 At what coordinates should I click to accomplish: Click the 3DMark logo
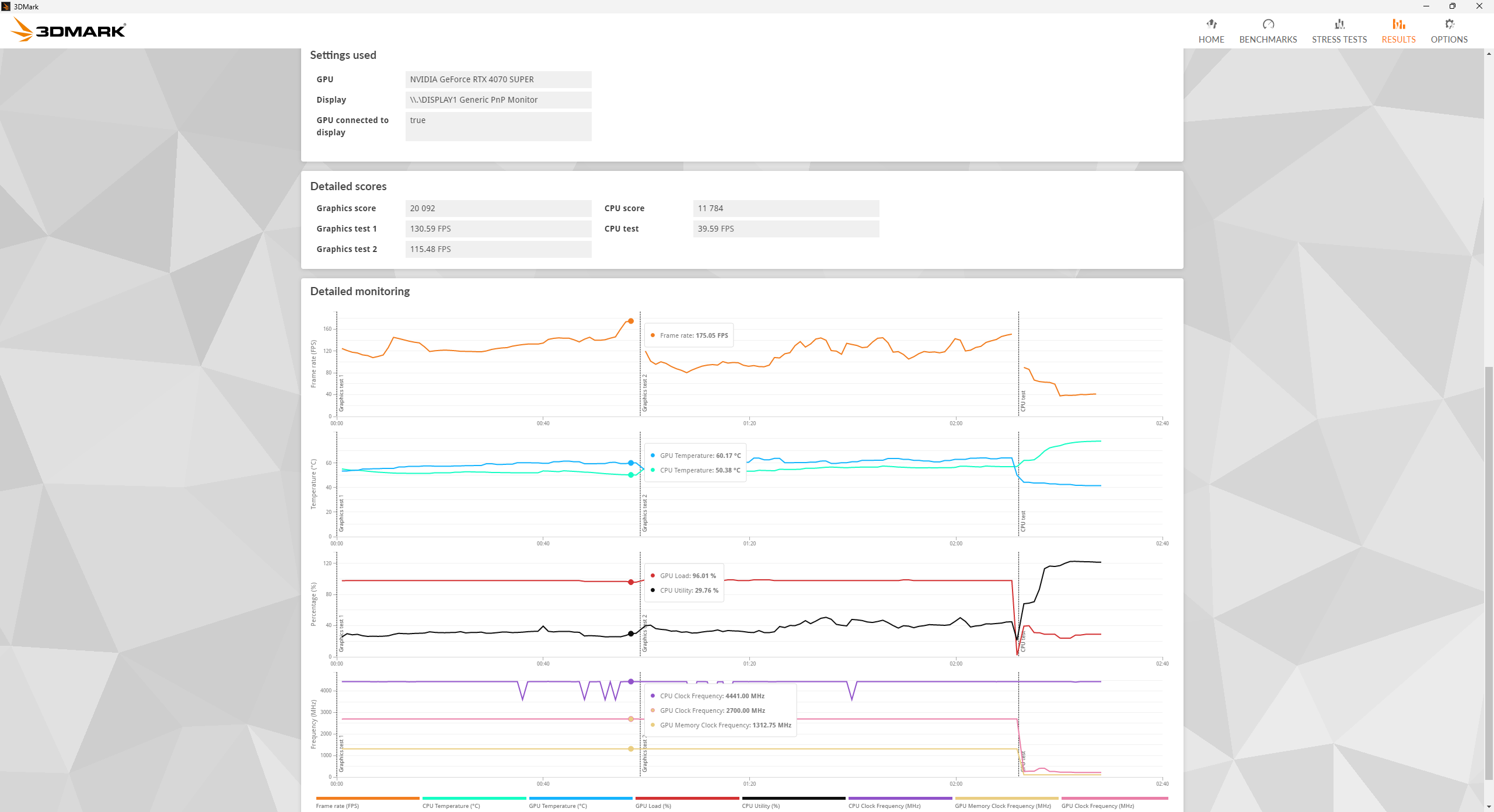tap(68, 30)
